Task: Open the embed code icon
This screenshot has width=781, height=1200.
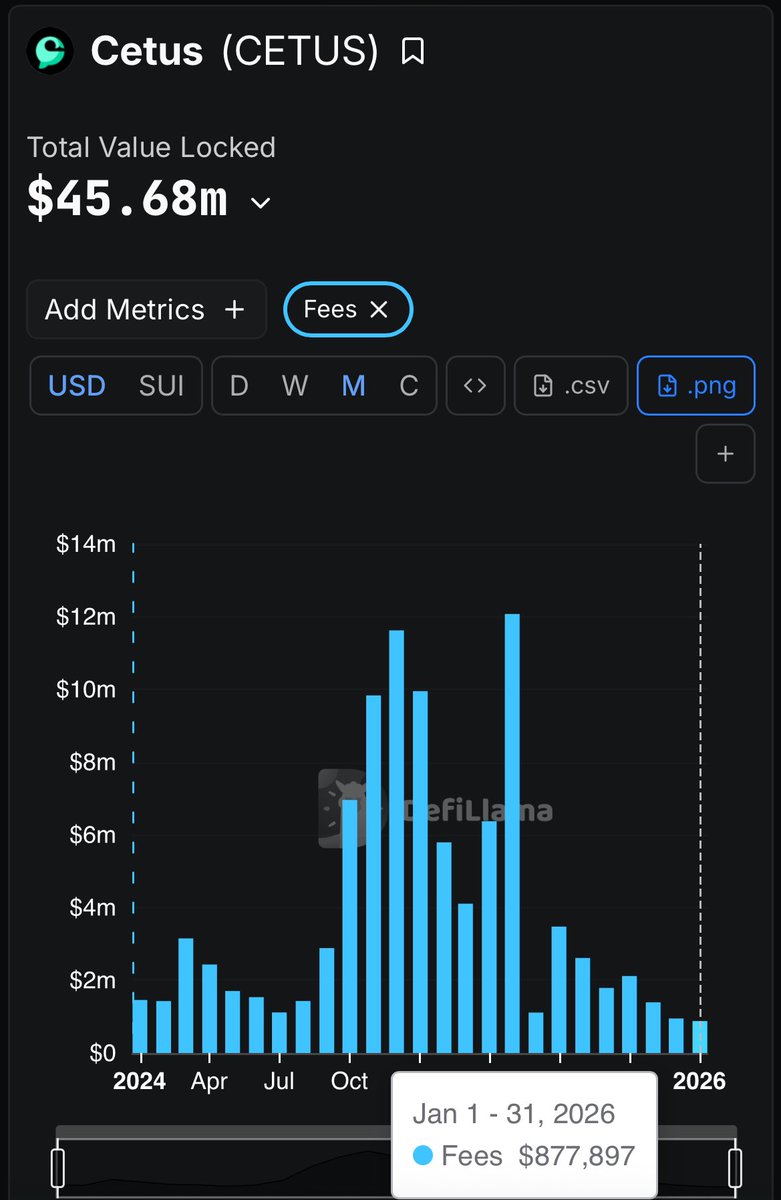Action: point(476,386)
